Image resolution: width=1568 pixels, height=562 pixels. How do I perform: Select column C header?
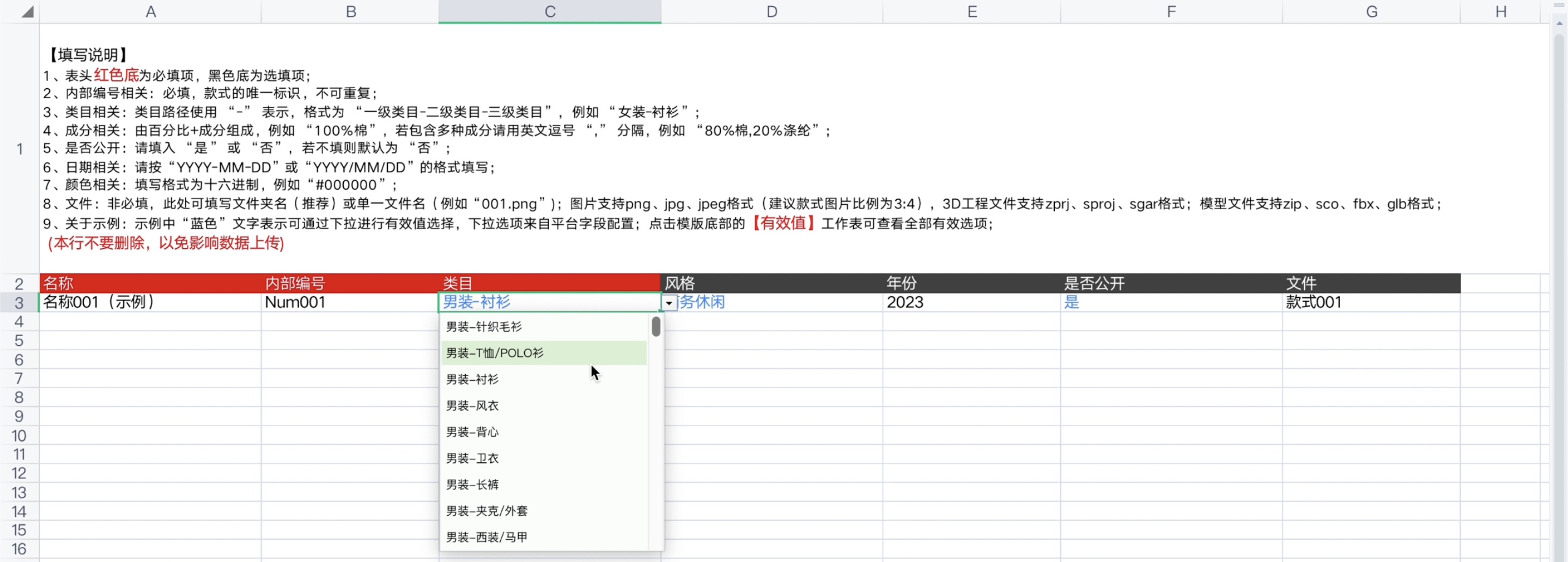click(x=550, y=11)
